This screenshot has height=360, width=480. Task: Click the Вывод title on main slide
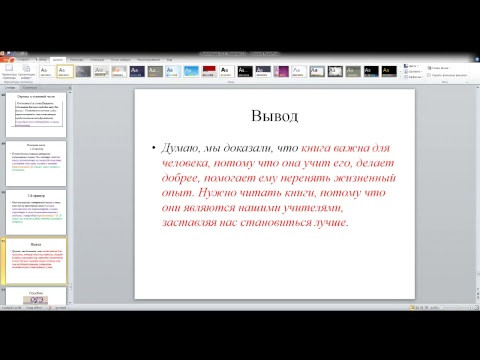(x=275, y=116)
